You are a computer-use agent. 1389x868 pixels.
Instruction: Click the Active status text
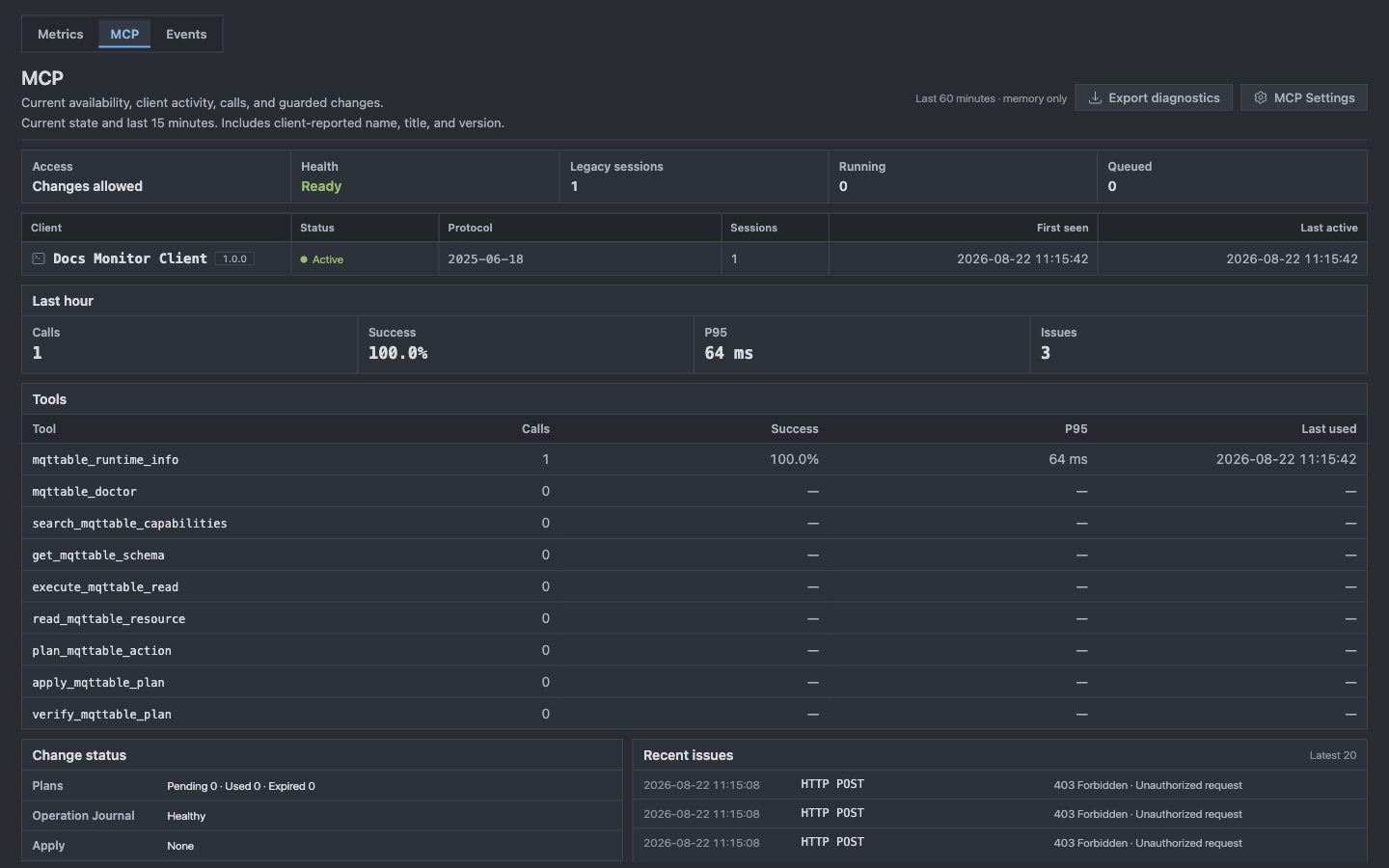coord(328,259)
